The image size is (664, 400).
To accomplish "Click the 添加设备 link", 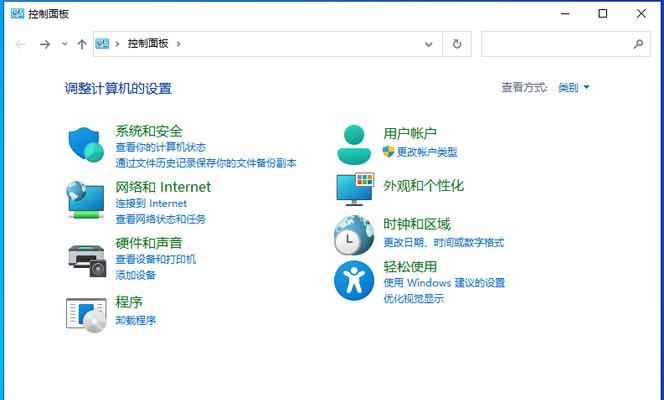I will coord(136,275).
